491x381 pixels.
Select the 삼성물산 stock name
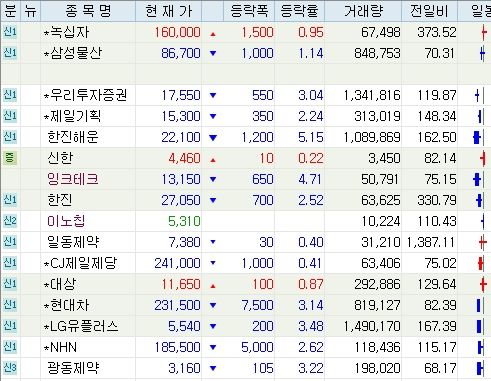coord(73,53)
